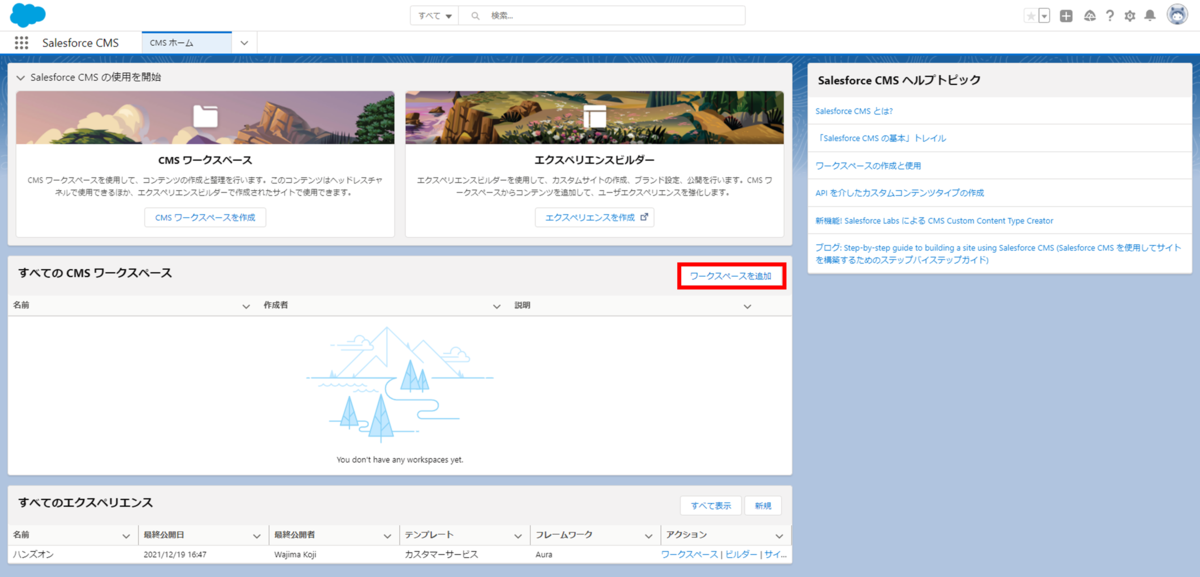Open the CMS Custom Content Type Creator link
This screenshot has width=1200, height=577.
click(934, 220)
